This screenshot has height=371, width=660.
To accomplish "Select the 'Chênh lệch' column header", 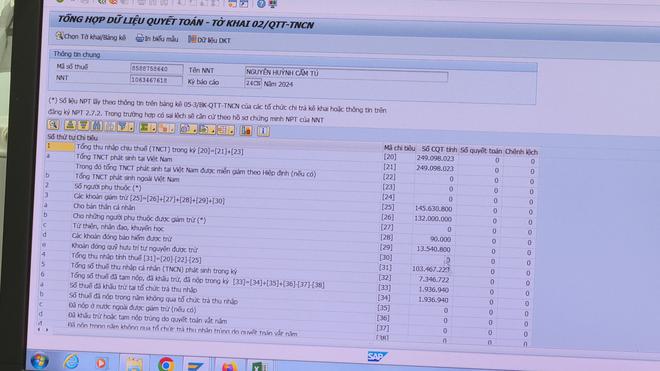I will coord(521,151).
